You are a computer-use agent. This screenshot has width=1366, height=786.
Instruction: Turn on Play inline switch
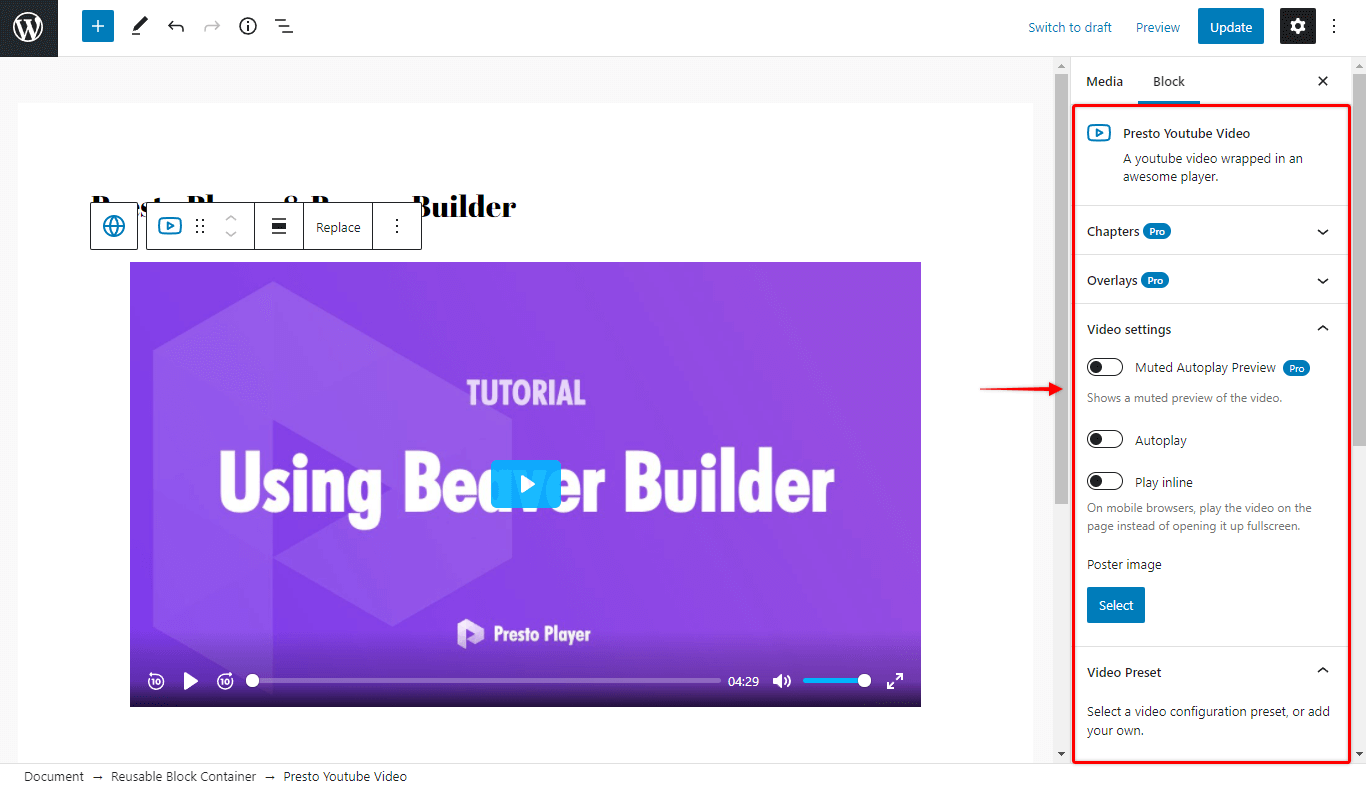click(1105, 481)
